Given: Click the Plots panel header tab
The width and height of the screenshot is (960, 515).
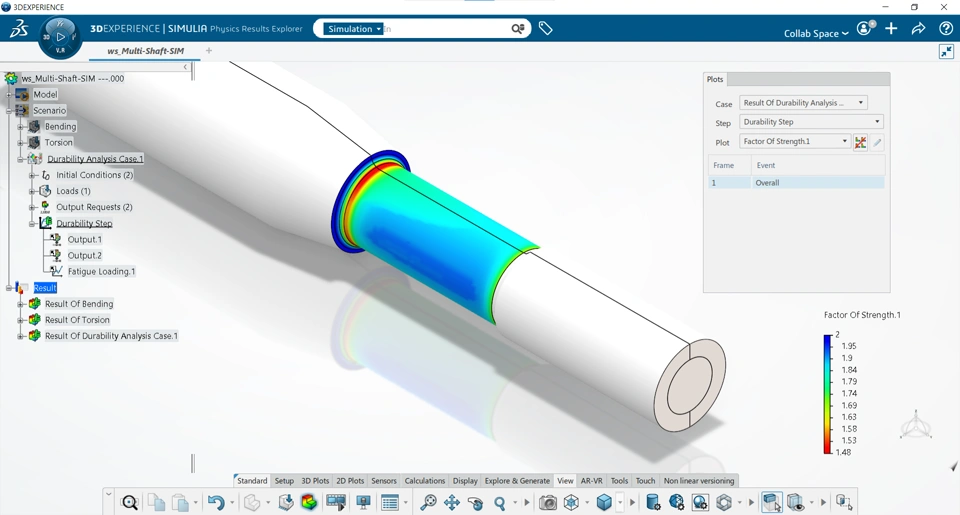Looking at the screenshot, I should pyautogui.click(x=714, y=79).
